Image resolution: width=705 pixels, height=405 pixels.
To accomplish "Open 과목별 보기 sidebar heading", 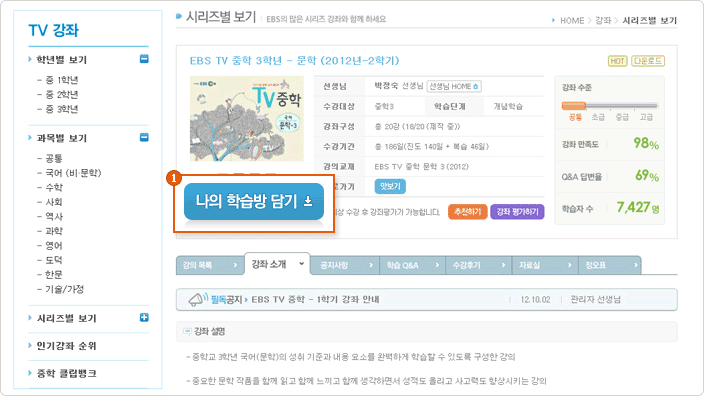I will coord(61,138).
